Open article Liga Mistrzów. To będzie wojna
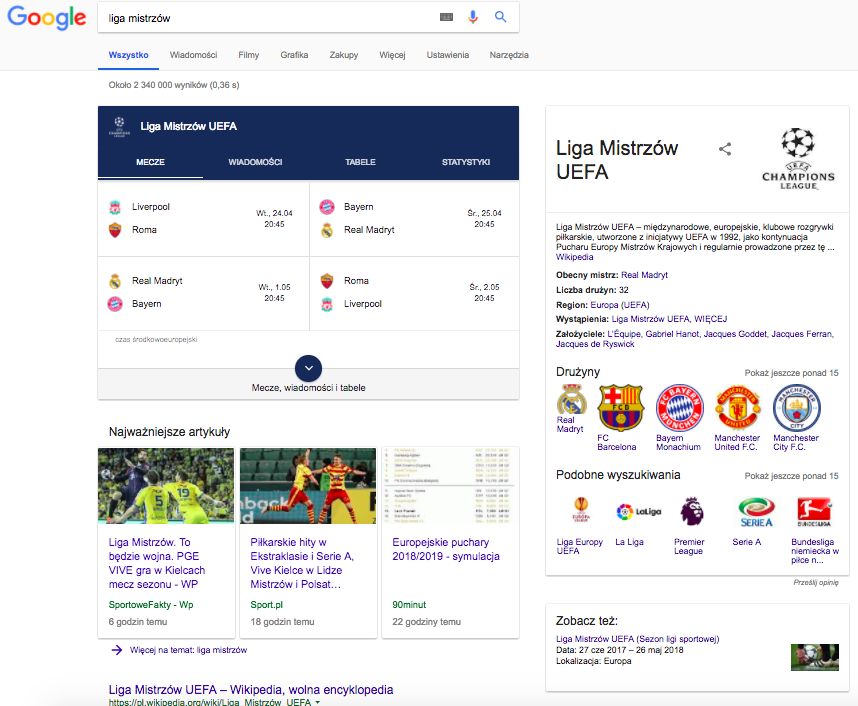The width and height of the screenshot is (858, 706). pyautogui.click(x=157, y=563)
